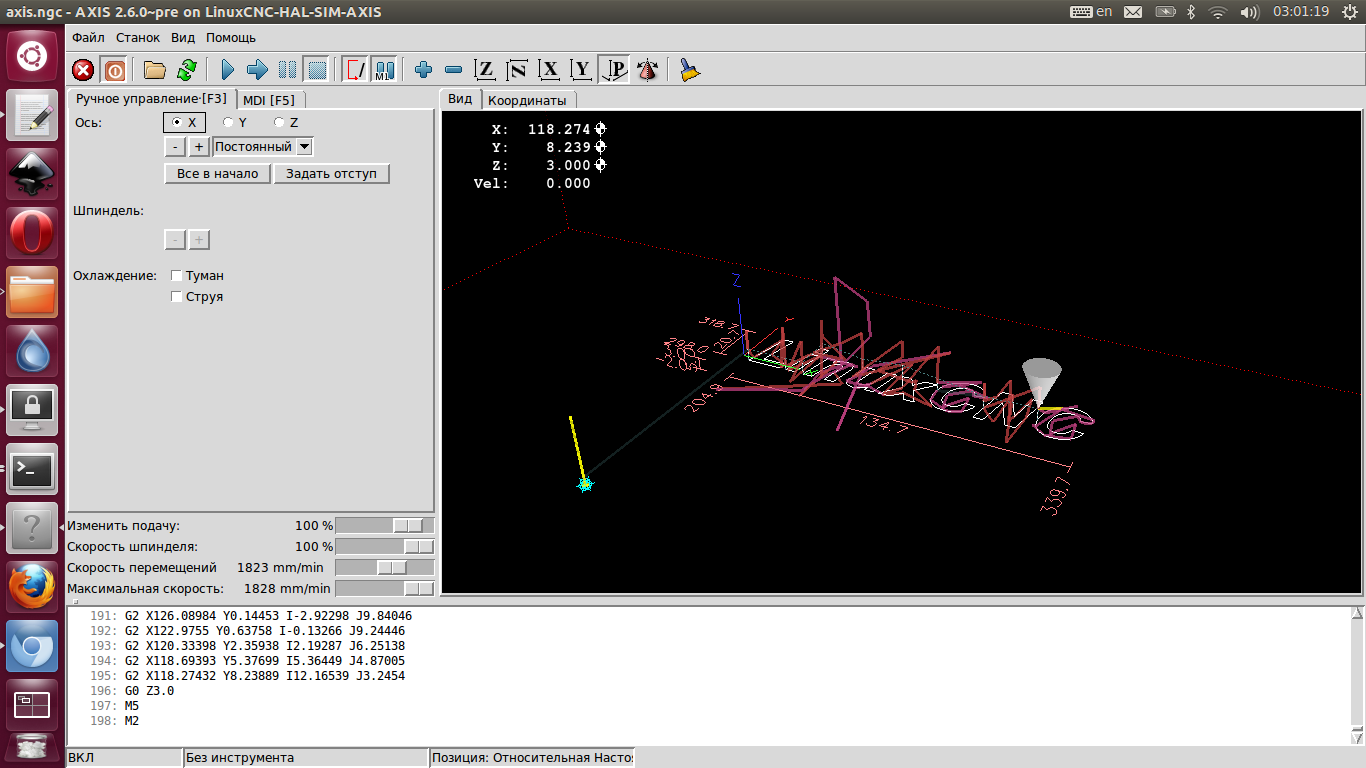This screenshot has width=1366, height=768.
Task: Open the Координаты tab
Action: click(x=527, y=100)
